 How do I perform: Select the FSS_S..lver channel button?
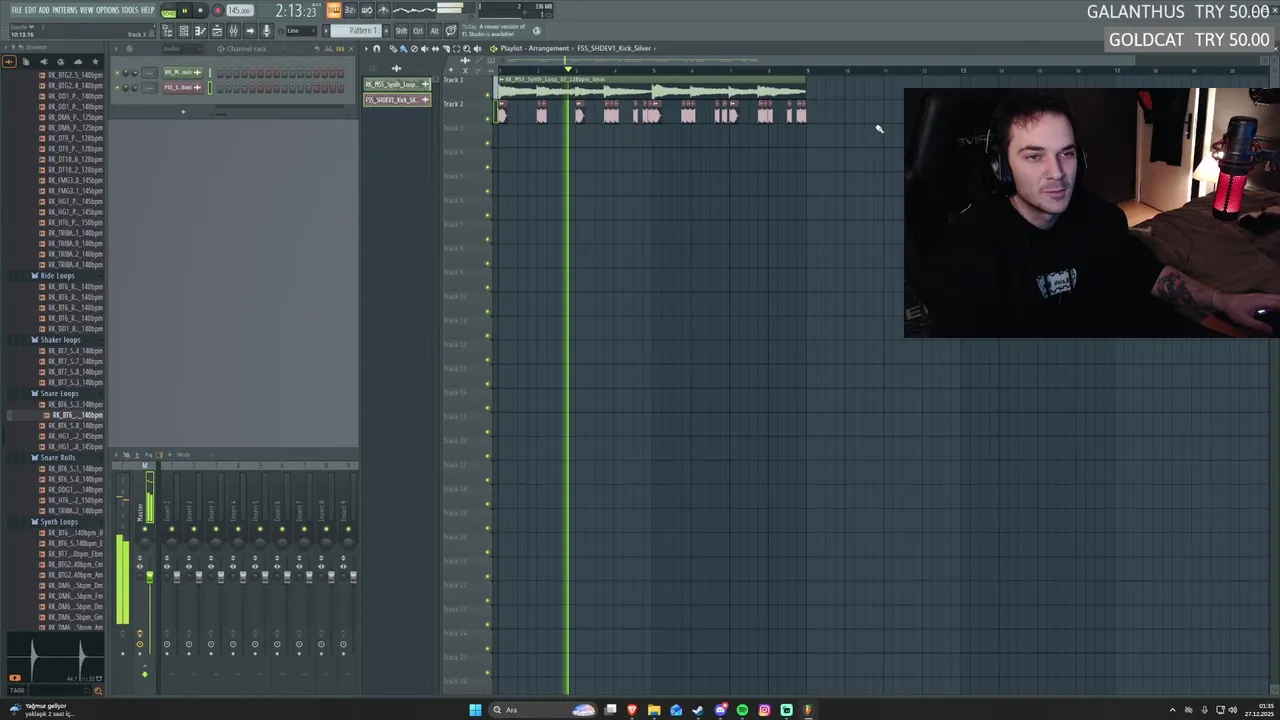coord(183,88)
